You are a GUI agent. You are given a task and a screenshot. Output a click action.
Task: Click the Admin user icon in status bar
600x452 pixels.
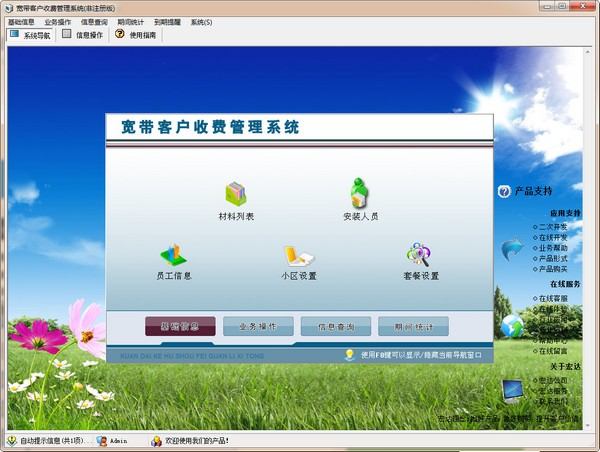102,440
